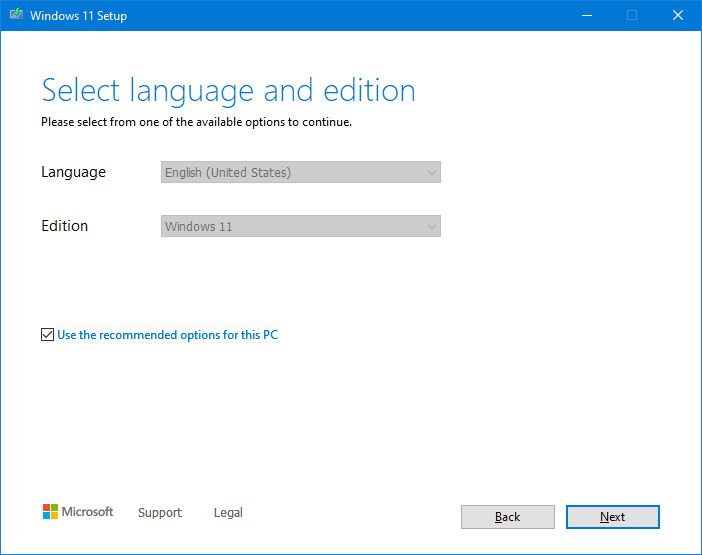Image resolution: width=702 pixels, height=555 pixels.
Task: Click the grayed-out maximize button
Action: [632, 16]
